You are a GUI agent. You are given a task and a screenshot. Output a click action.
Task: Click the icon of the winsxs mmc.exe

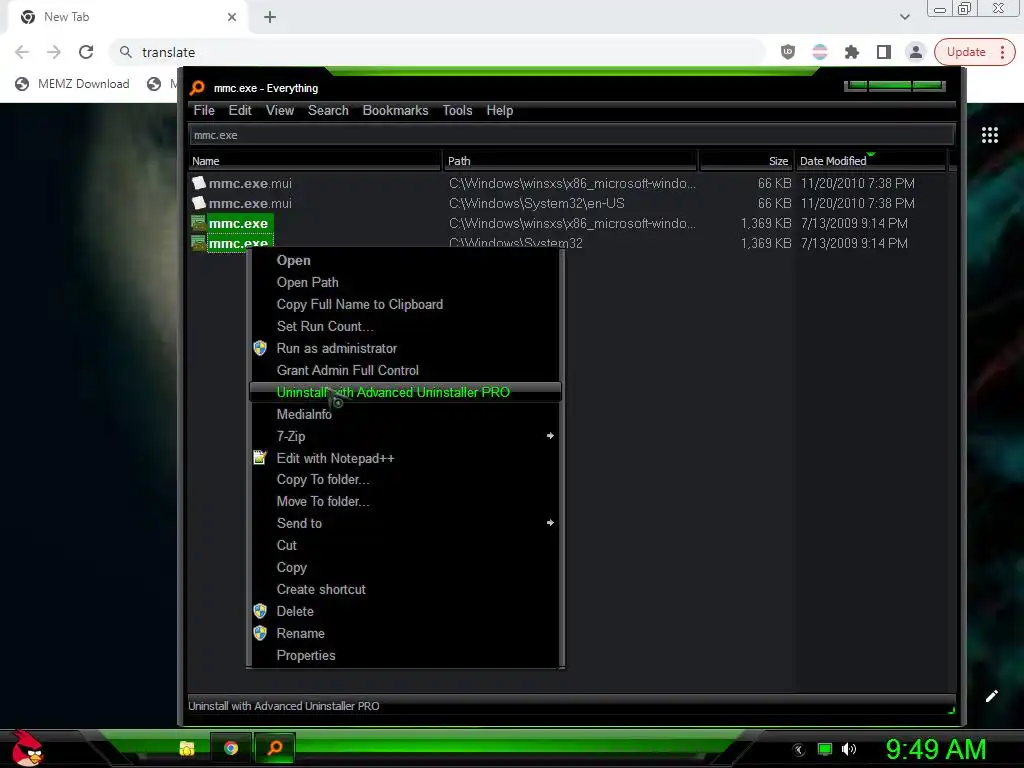(199, 223)
